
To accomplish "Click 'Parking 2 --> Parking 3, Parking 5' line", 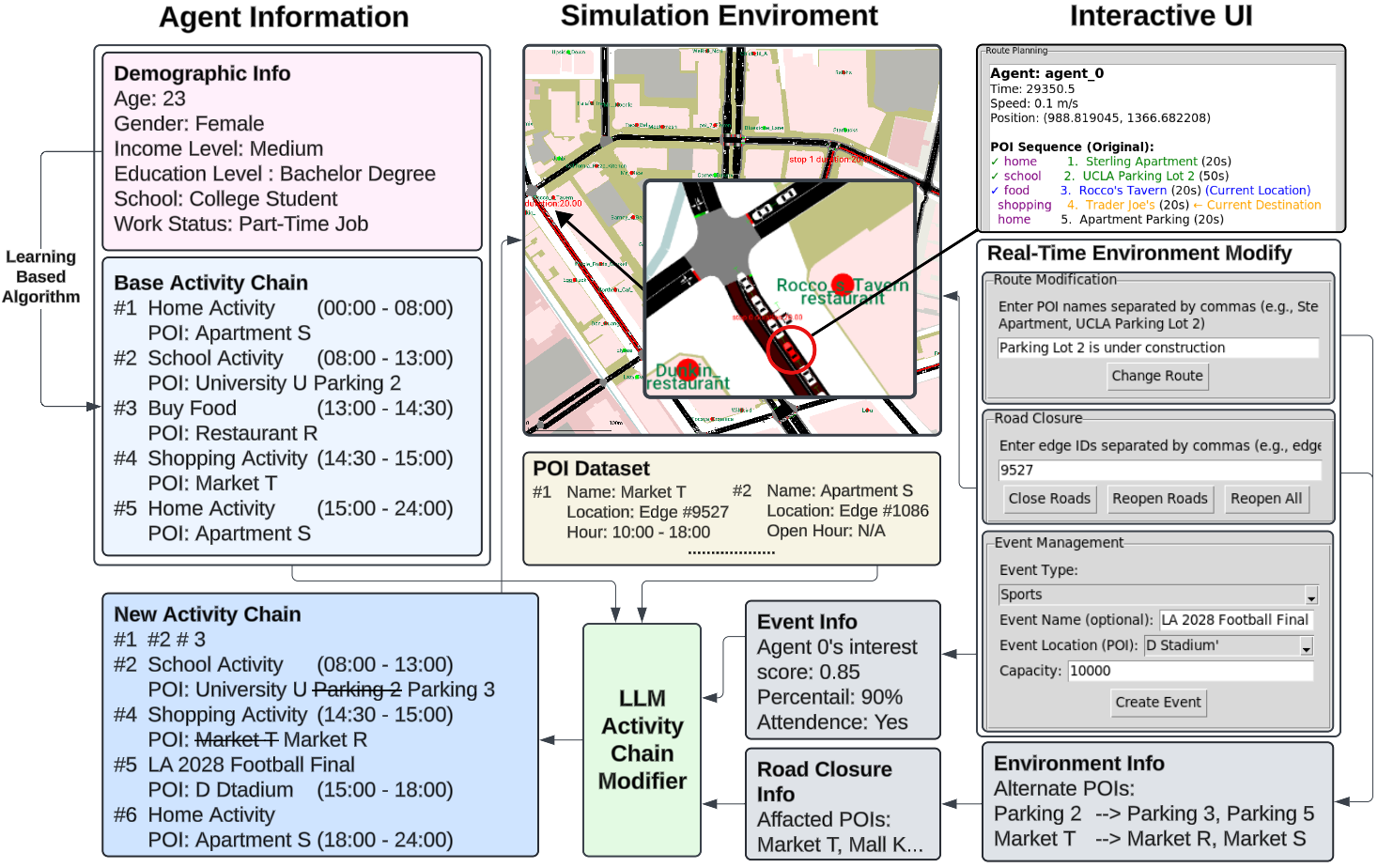I will (x=1154, y=814).
